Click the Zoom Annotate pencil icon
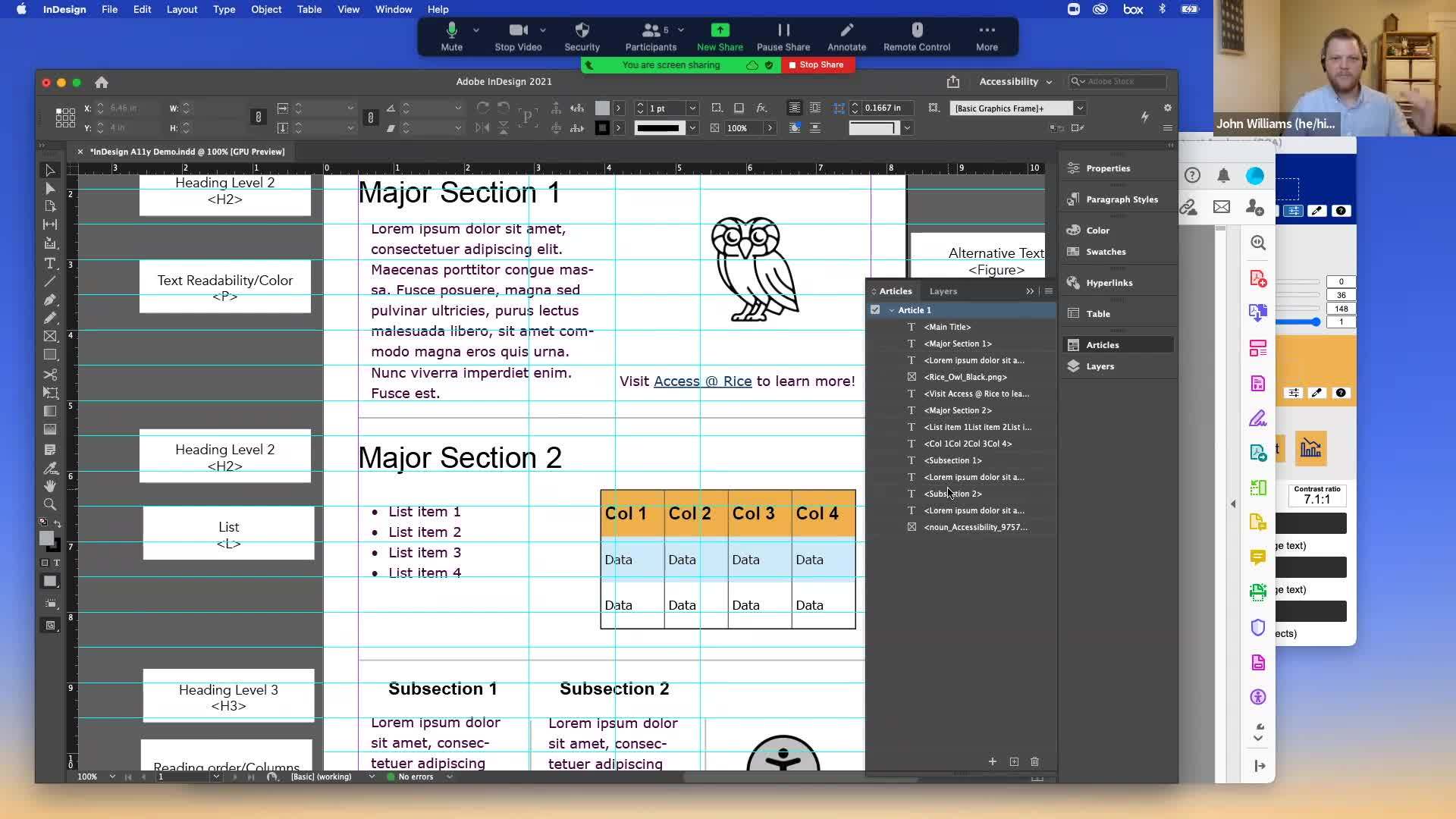1456x819 pixels. point(846,30)
